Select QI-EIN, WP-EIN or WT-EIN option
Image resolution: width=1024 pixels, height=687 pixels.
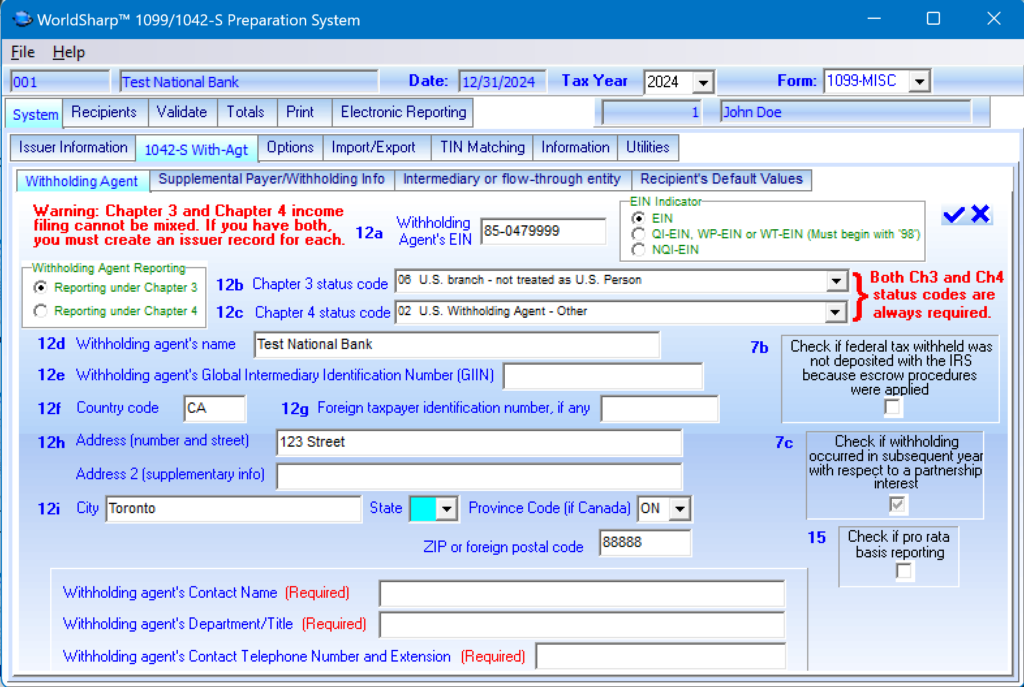point(638,234)
